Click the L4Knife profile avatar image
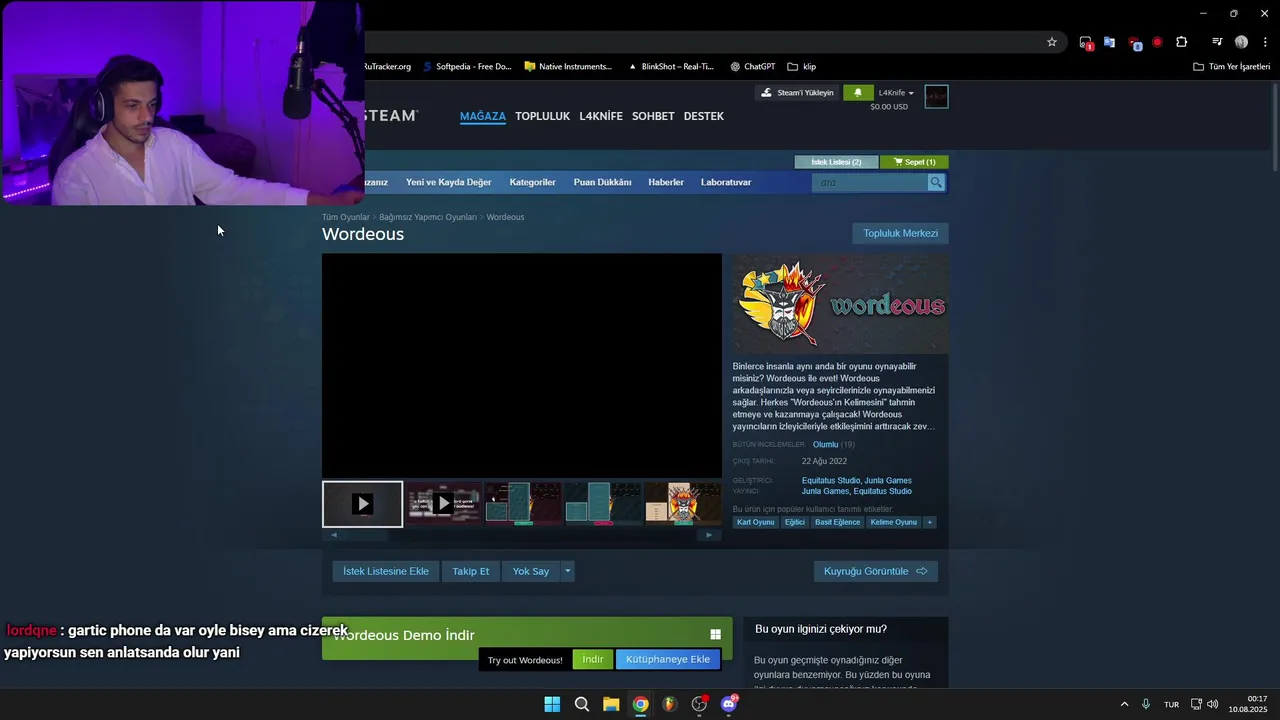The width and height of the screenshot is (1280, 720). [x=936, y=96]
